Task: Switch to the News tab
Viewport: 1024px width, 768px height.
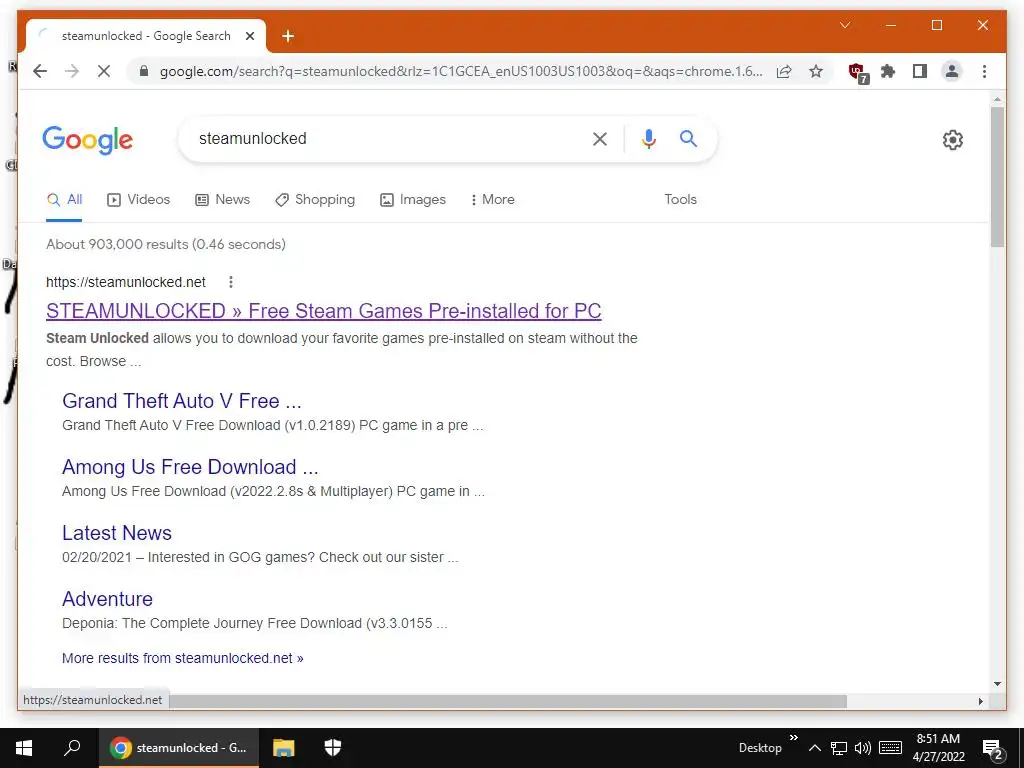Action: pos(223,200)
